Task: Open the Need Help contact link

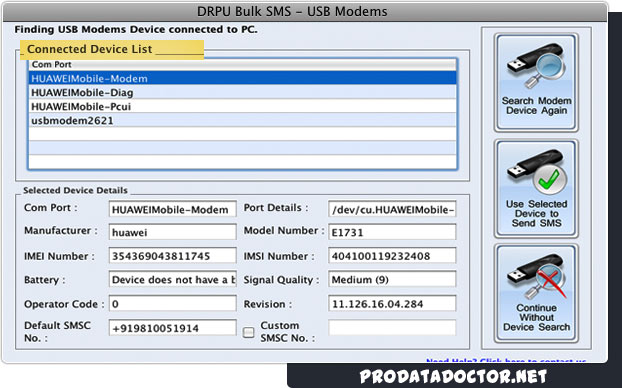Action: pos(506,360)
